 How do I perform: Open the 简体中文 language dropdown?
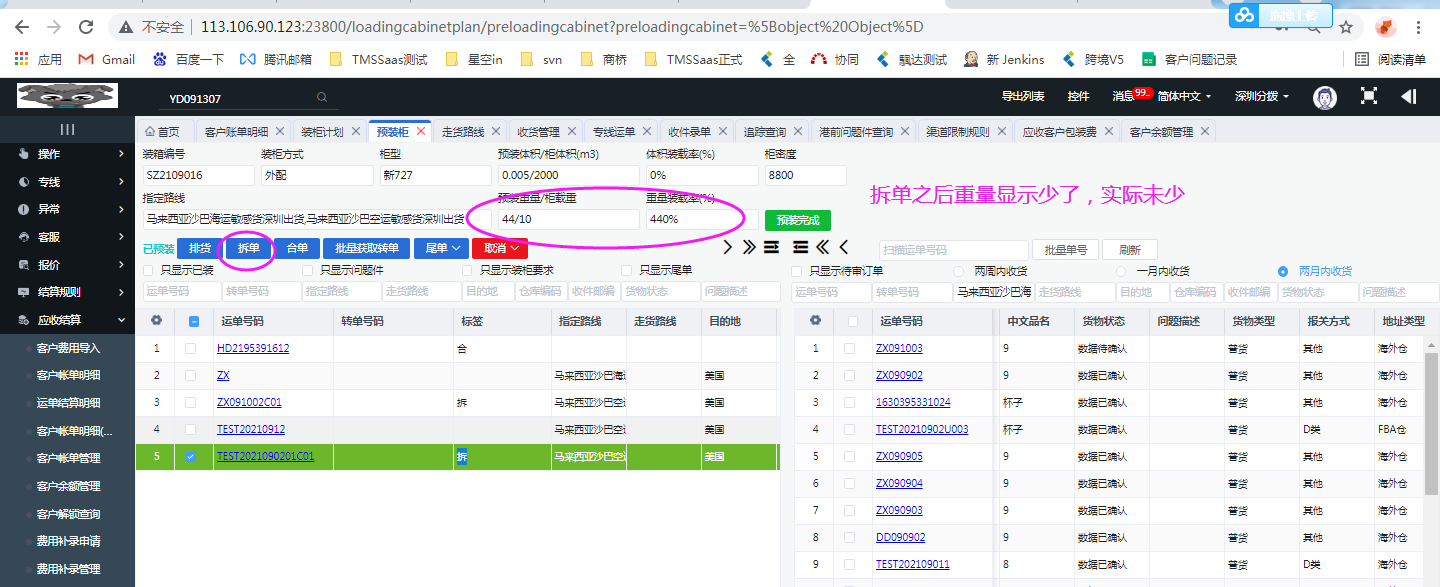point(1184,96)
